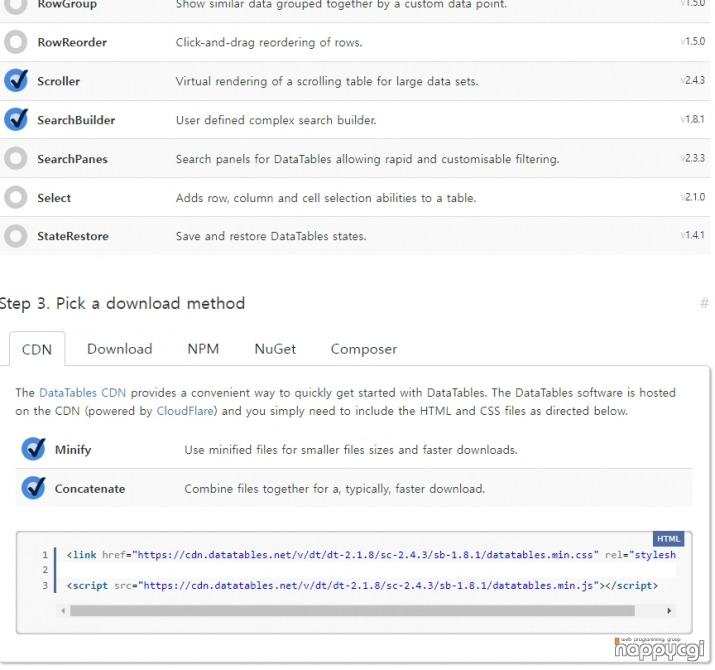
Task: Click line number 3 in the code block
Action: pyautogui.click(x=45, y=586)
